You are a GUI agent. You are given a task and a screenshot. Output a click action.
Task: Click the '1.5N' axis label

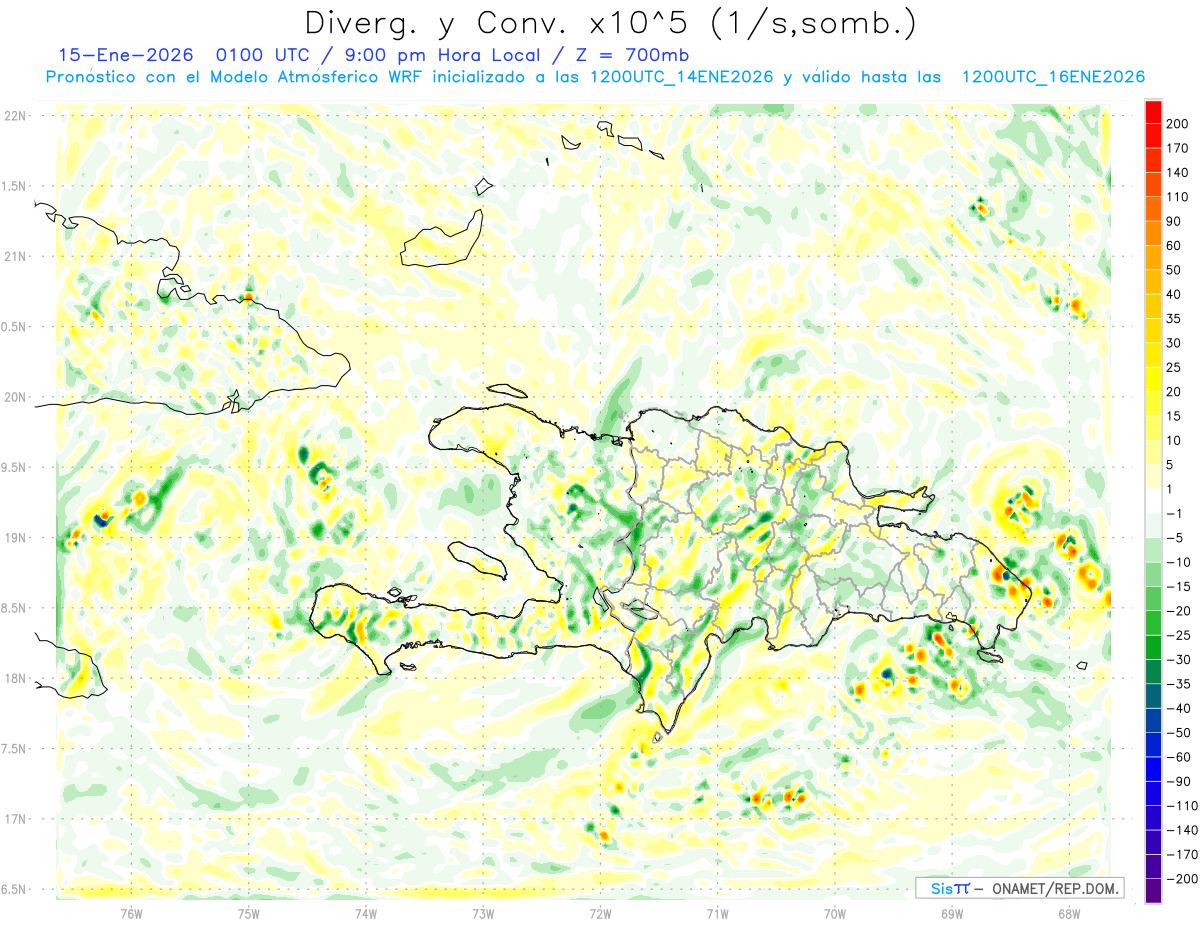(15, 186)
